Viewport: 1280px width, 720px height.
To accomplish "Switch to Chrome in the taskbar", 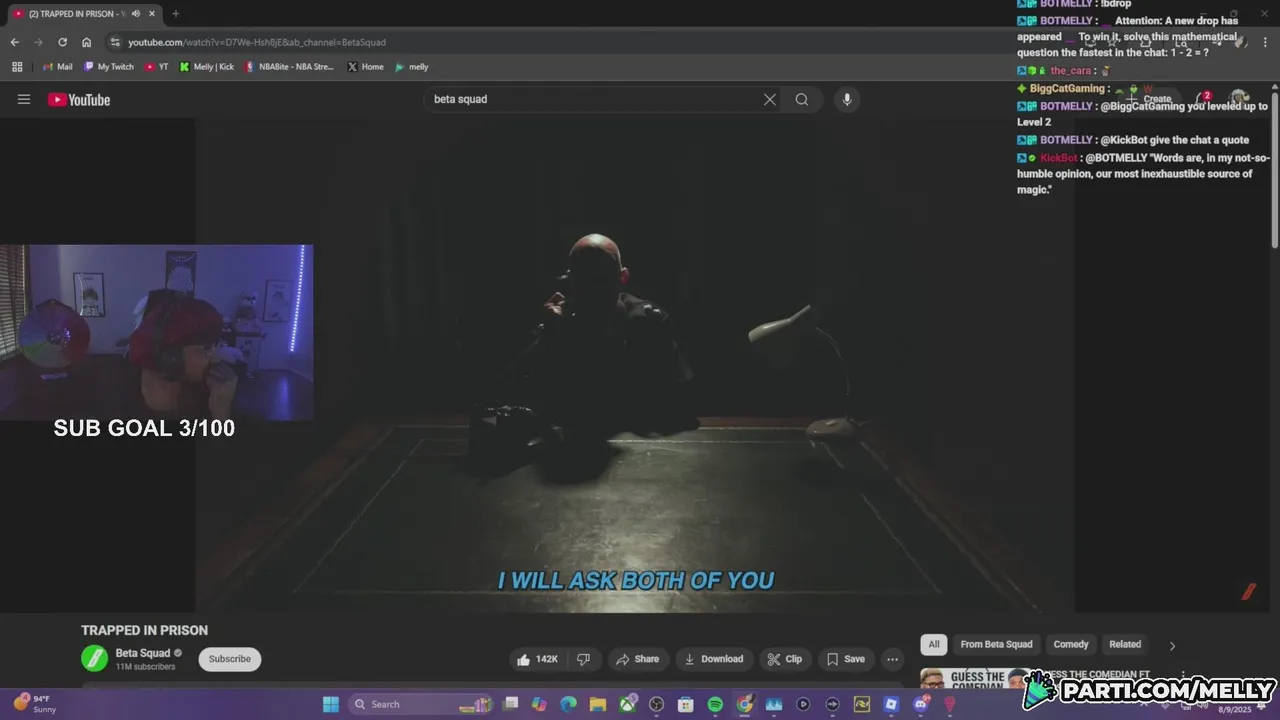I will (x=744, y=704).
